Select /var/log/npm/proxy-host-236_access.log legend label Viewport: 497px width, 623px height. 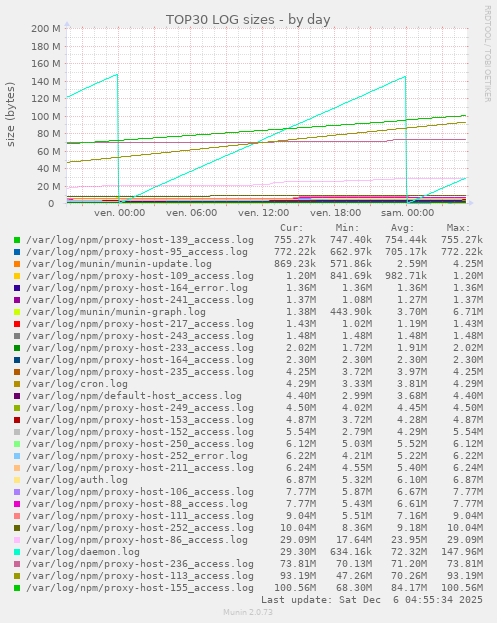(x=140, y=564)
